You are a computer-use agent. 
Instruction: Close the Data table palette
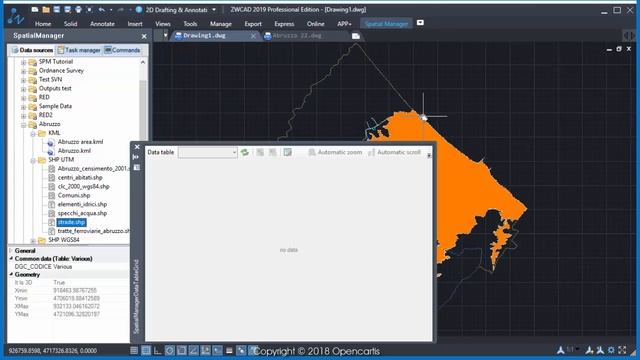137,147
